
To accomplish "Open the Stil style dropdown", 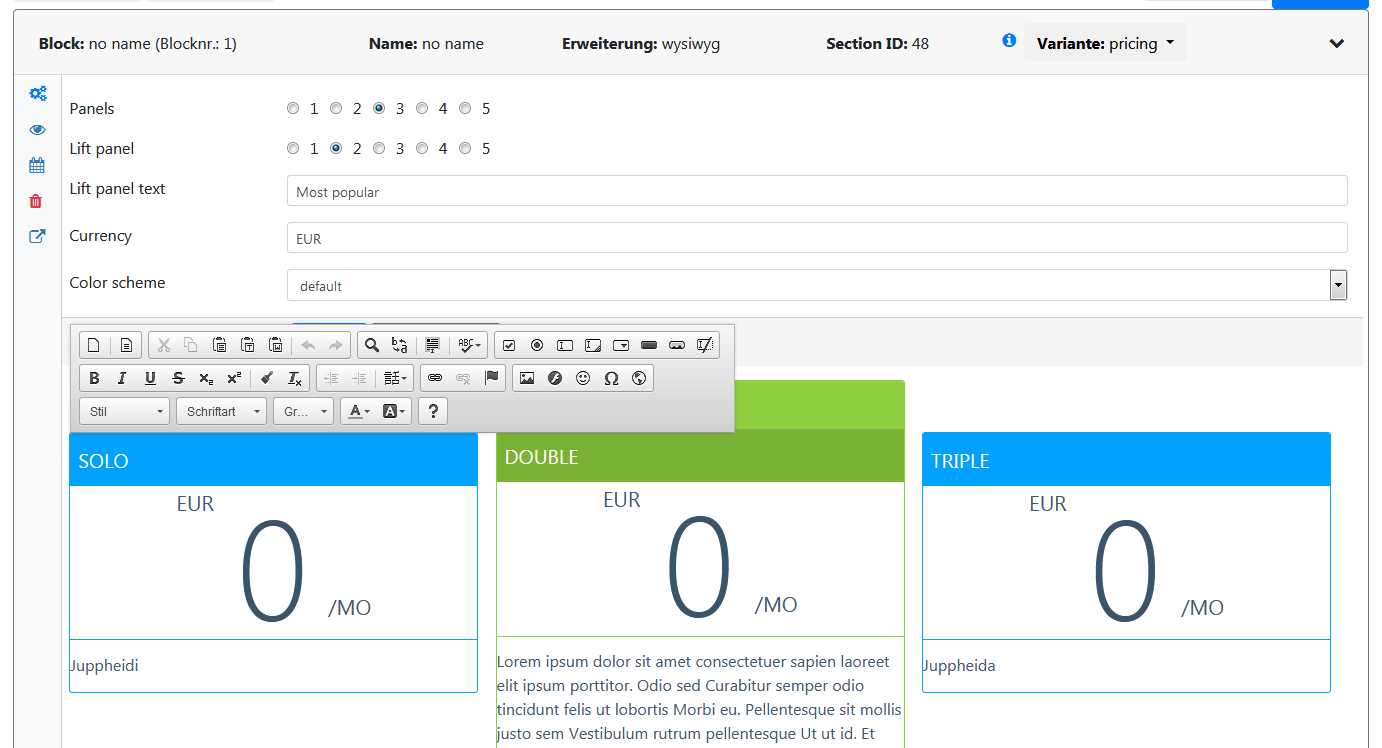I will tap(125, 411).
